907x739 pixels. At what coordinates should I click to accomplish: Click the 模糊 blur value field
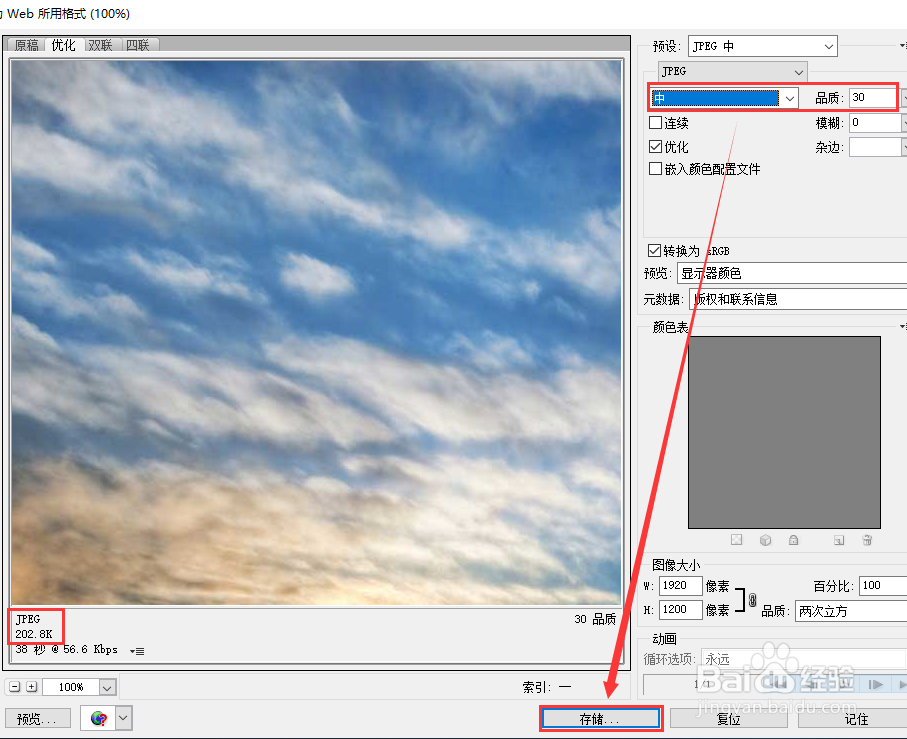coord(875,123)
